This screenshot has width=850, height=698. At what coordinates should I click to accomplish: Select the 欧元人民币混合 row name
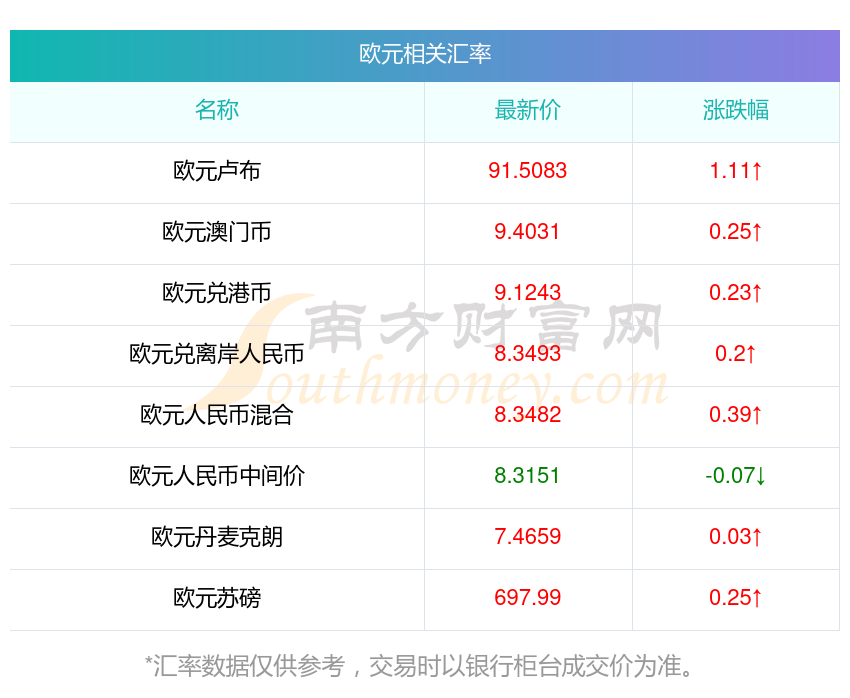[217, 415]
